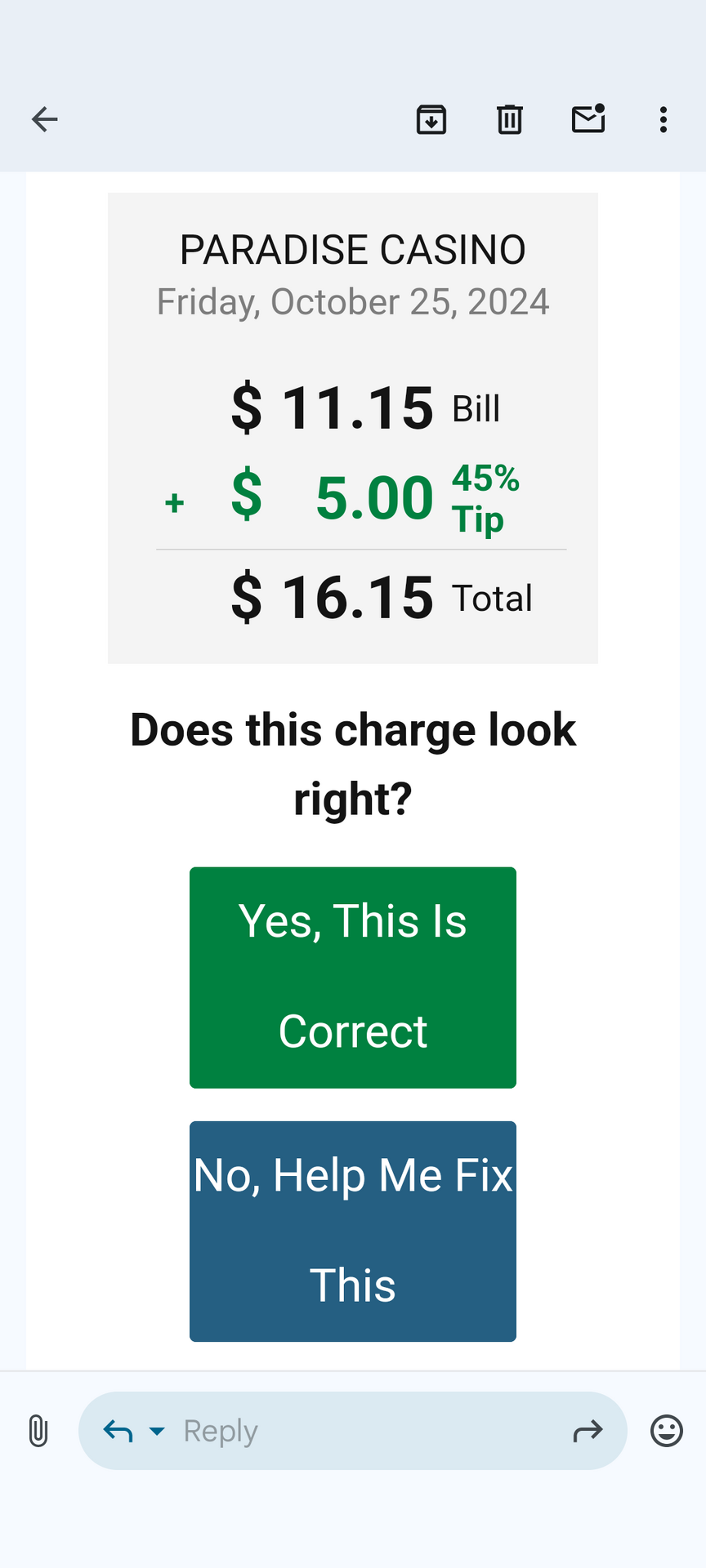Open the three-dot more options menu
This screenshot has height=1568, width=706.
pos(664,119)
